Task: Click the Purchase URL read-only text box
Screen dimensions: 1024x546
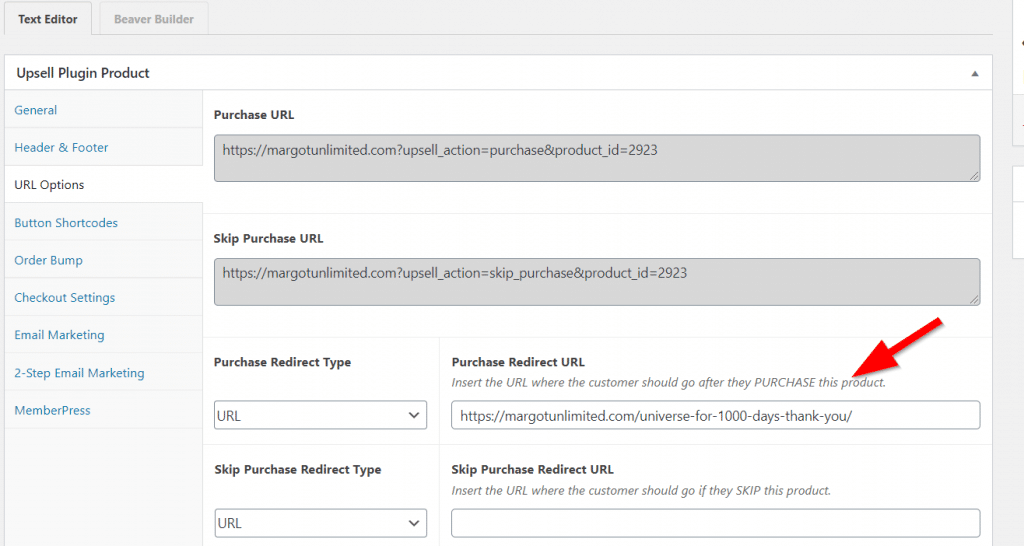Action: 596,158
